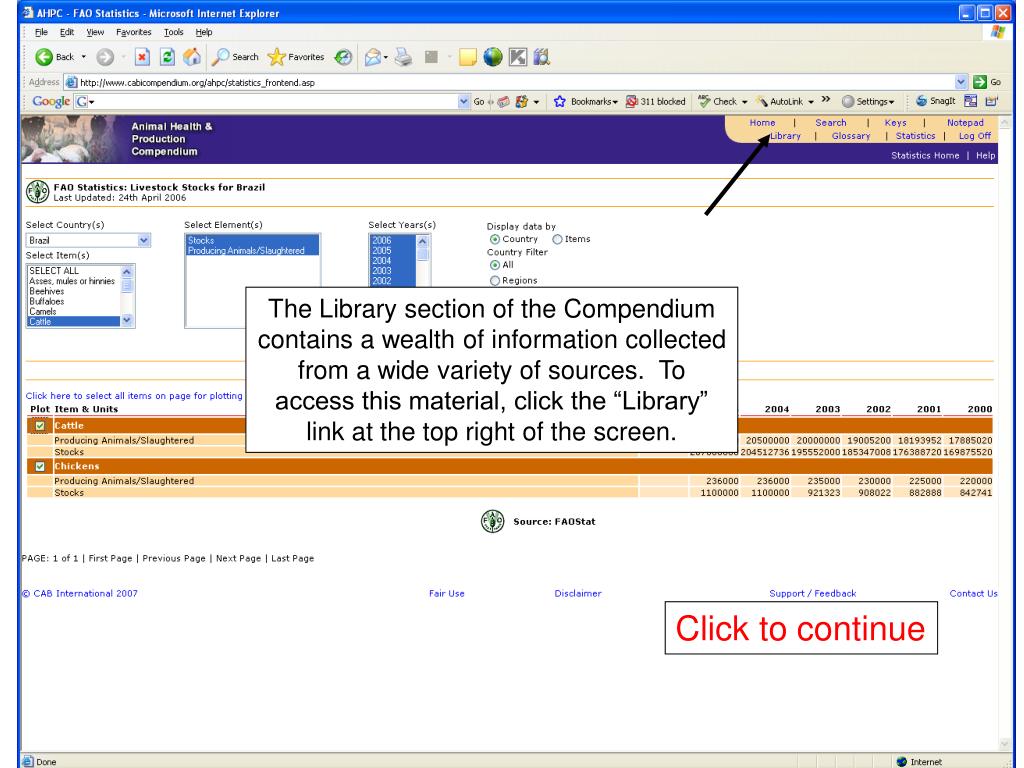1024x768 pixels.
Task: Click in the Google search input field
Action: [x=276, y=101]
